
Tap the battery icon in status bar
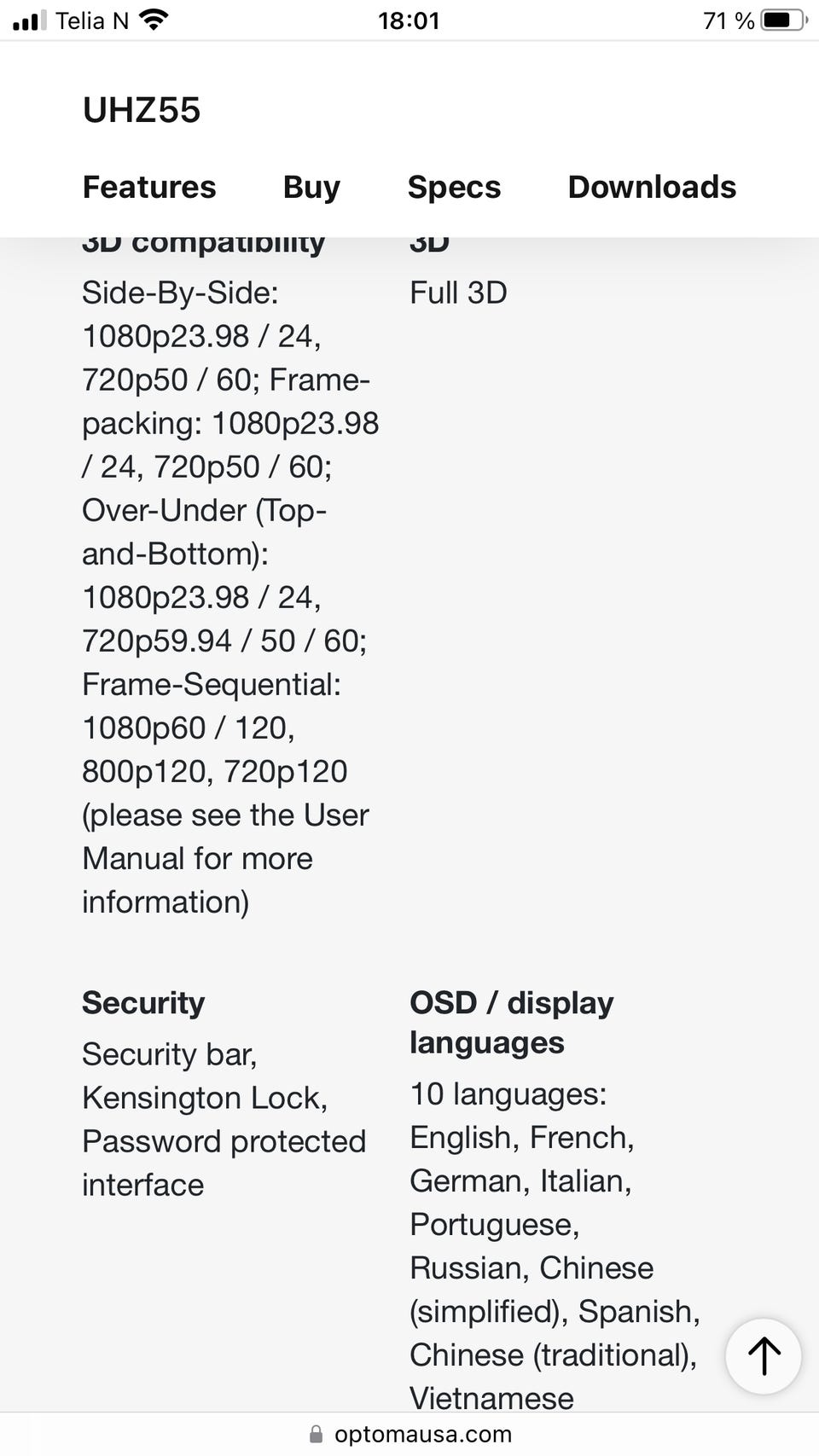point(783,20)
